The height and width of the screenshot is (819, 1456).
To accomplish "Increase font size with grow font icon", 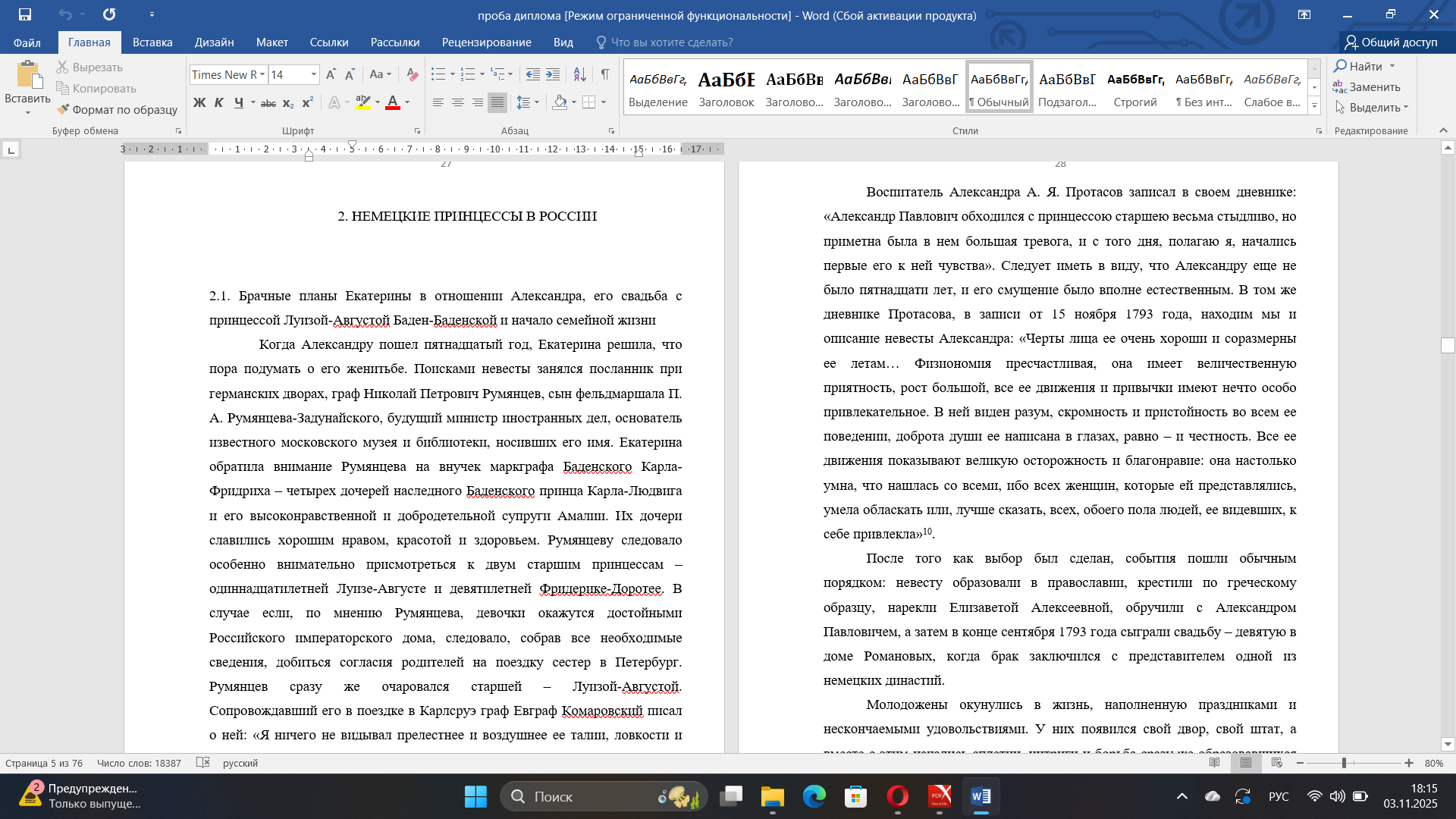I will (331, 74).
